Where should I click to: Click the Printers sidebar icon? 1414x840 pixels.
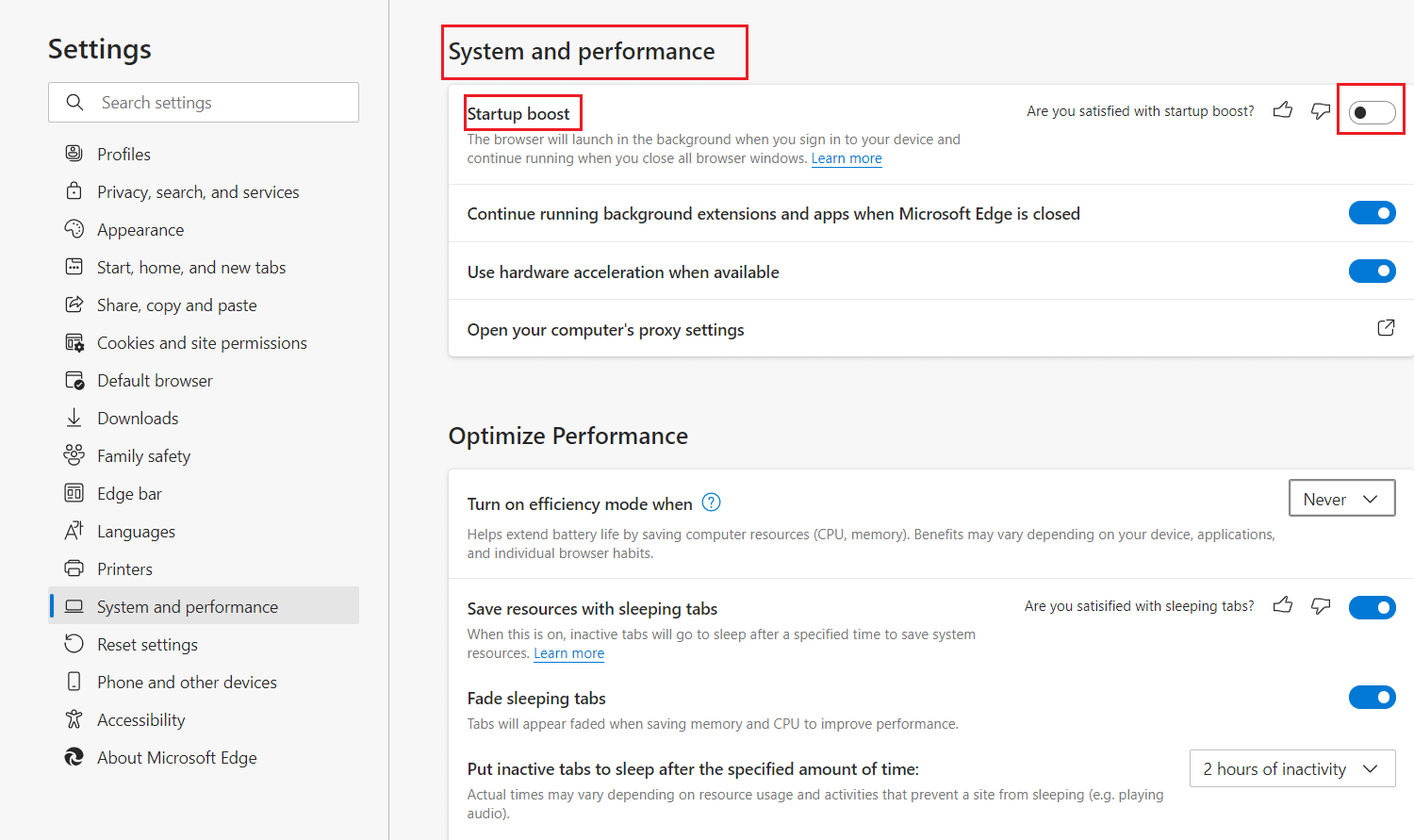74,568
